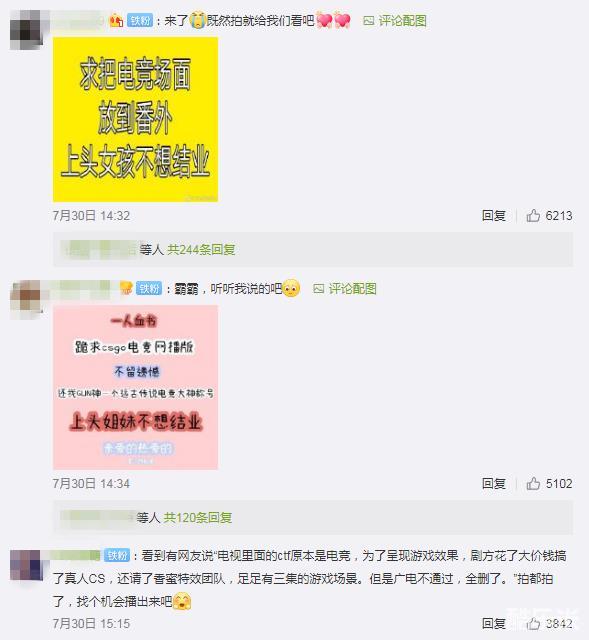The height and width of the screenshot is (640, 589).
Task: Open first commenter's pixelated avatar
Action: pyautogui.click(x=26, y=30)
